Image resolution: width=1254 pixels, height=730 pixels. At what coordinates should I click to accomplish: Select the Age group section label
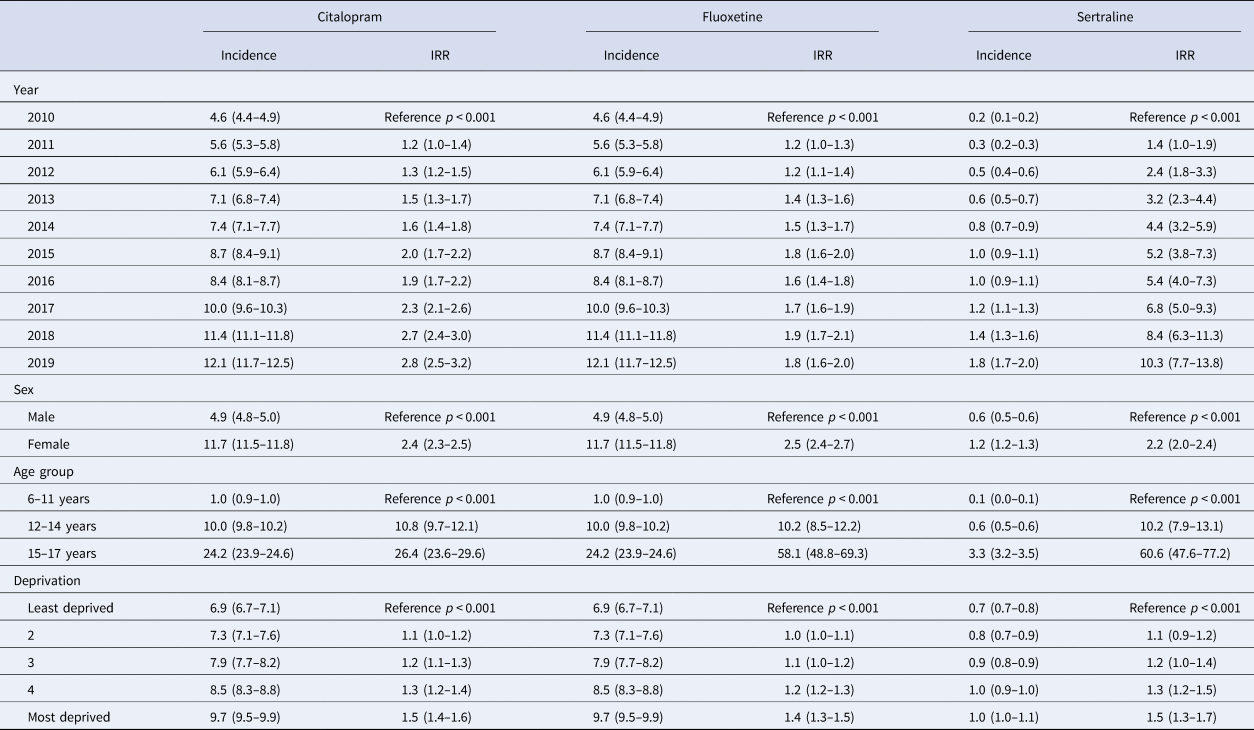click(x=43, y=471)
